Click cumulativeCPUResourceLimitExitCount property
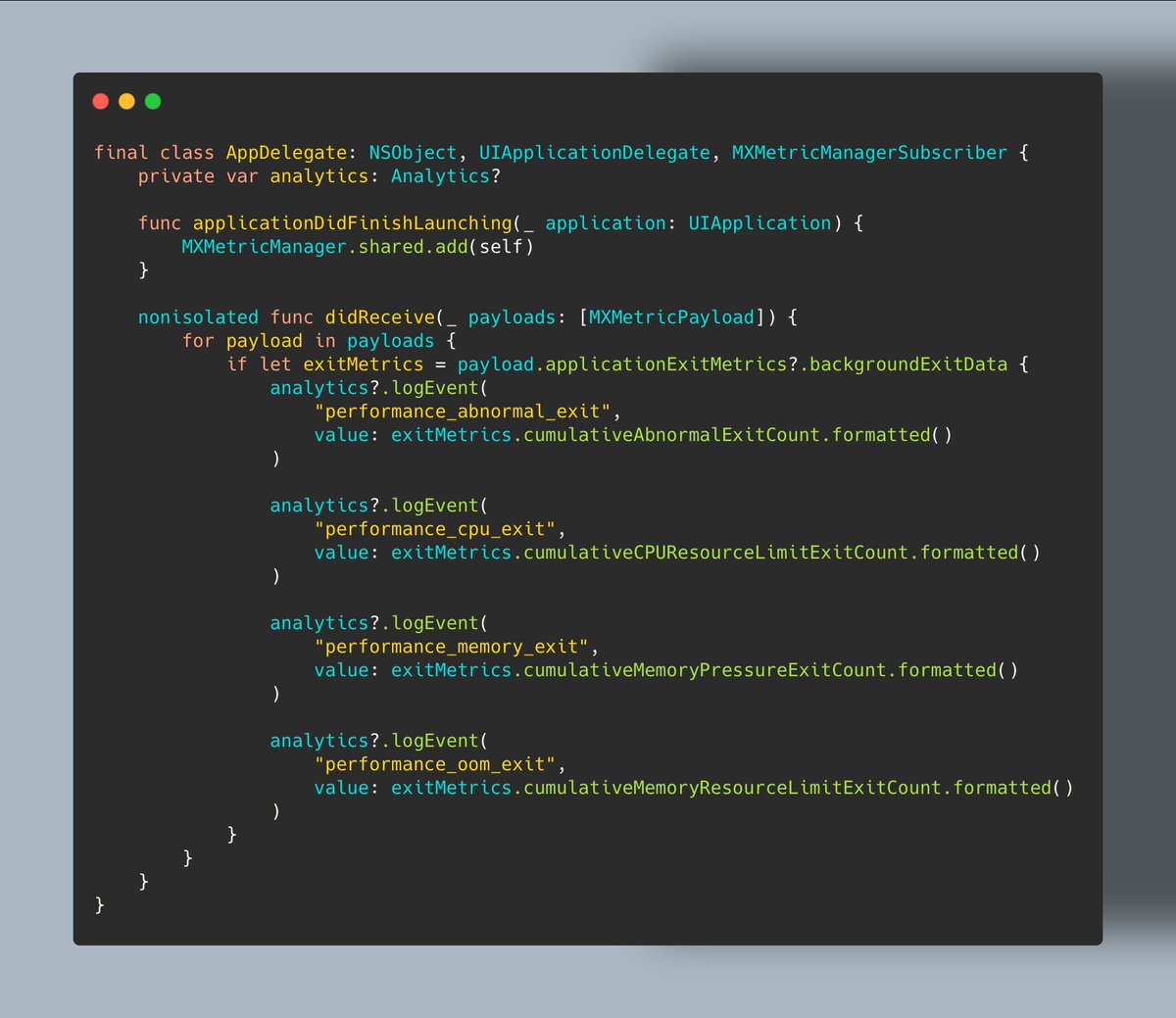1176x1018 pixels. (x=715, y=553)
